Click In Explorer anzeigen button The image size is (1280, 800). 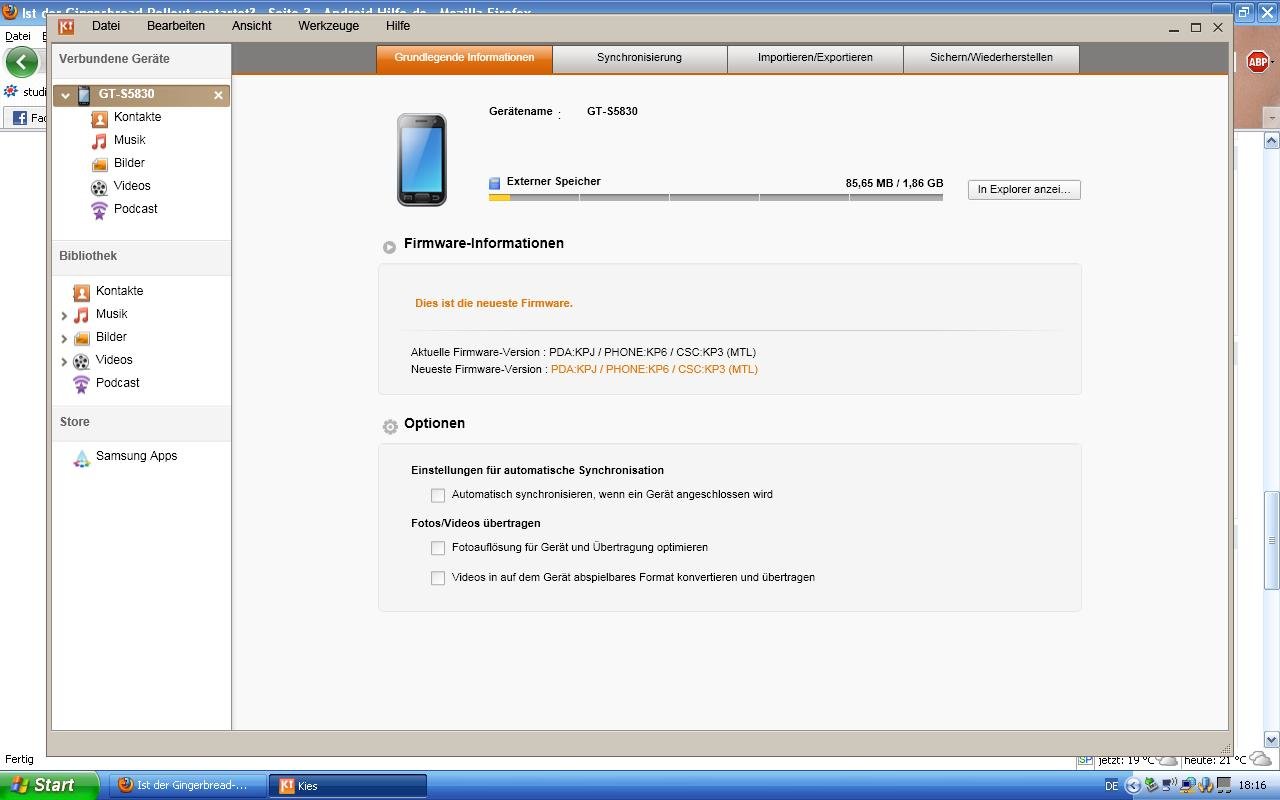1024,189
